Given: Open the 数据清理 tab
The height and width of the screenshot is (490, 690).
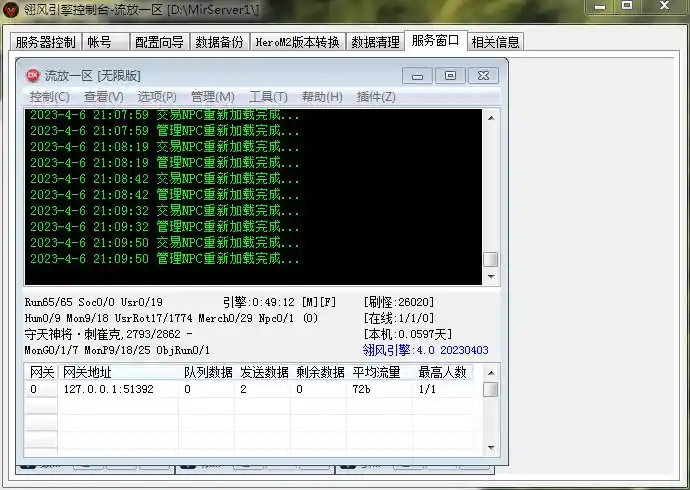Looking at the screenshot, I should pyautogui.click(x=375, y=42).
